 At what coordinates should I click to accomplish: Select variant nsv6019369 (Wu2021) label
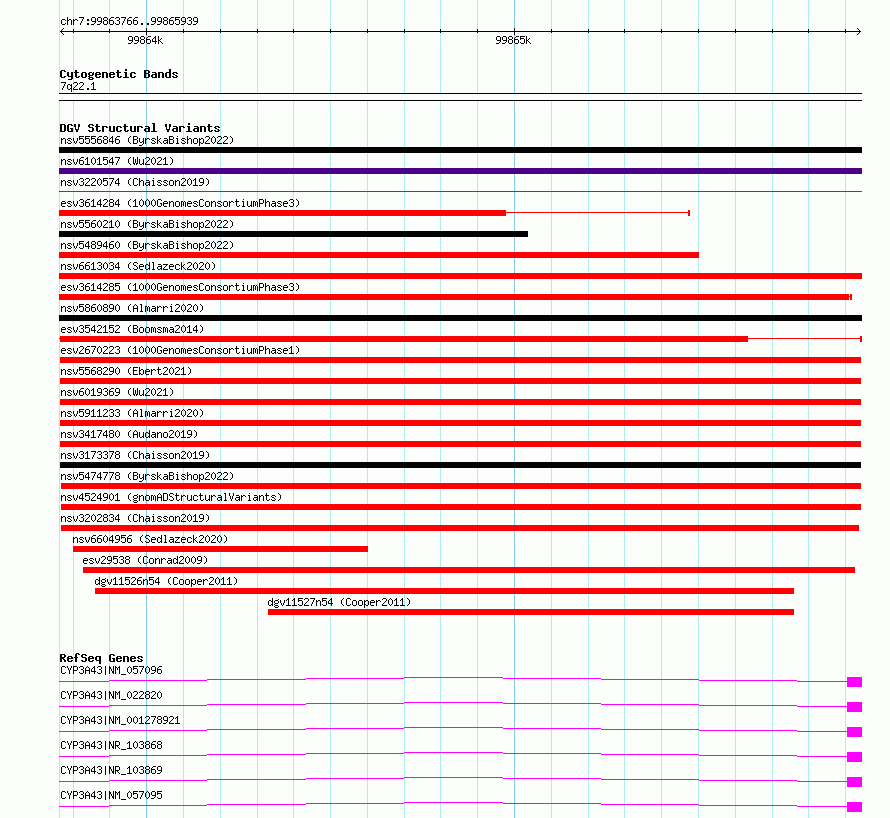pos(117,392)
